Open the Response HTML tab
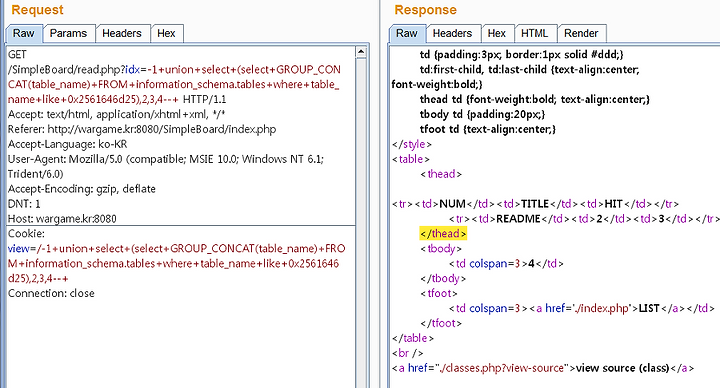 [x=534, y=34]
